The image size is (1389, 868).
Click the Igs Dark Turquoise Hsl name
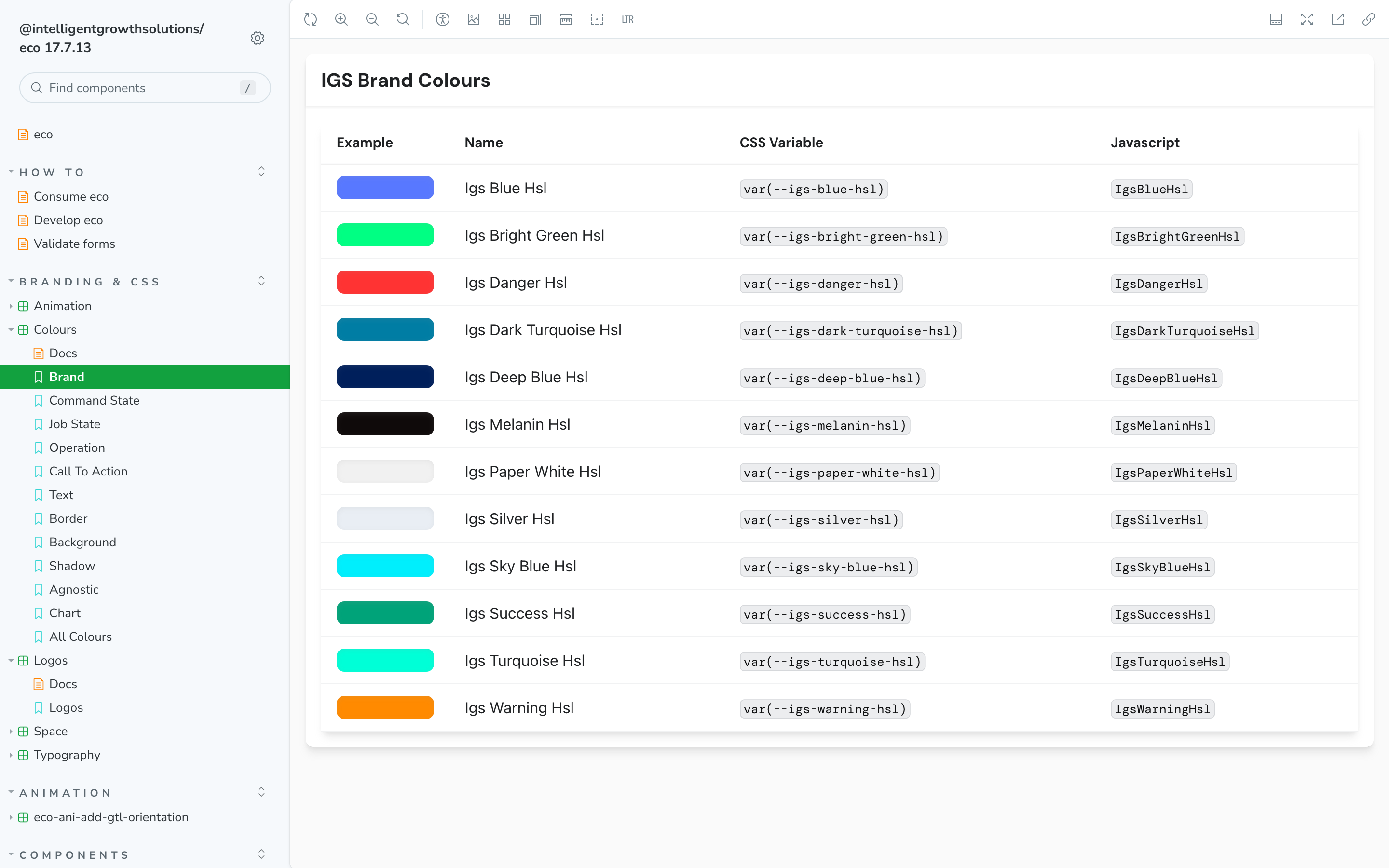click(x=543, y=329)
